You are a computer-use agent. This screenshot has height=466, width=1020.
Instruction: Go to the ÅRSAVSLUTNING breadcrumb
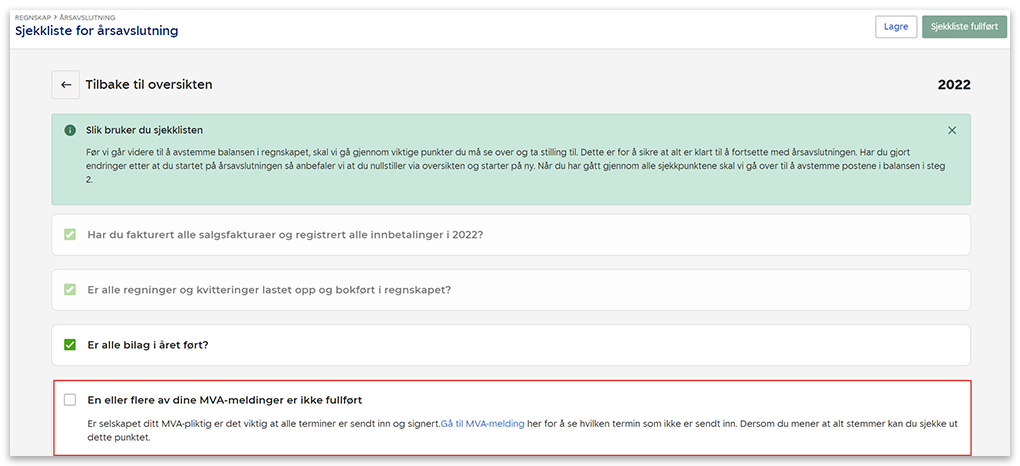point(87,18)
